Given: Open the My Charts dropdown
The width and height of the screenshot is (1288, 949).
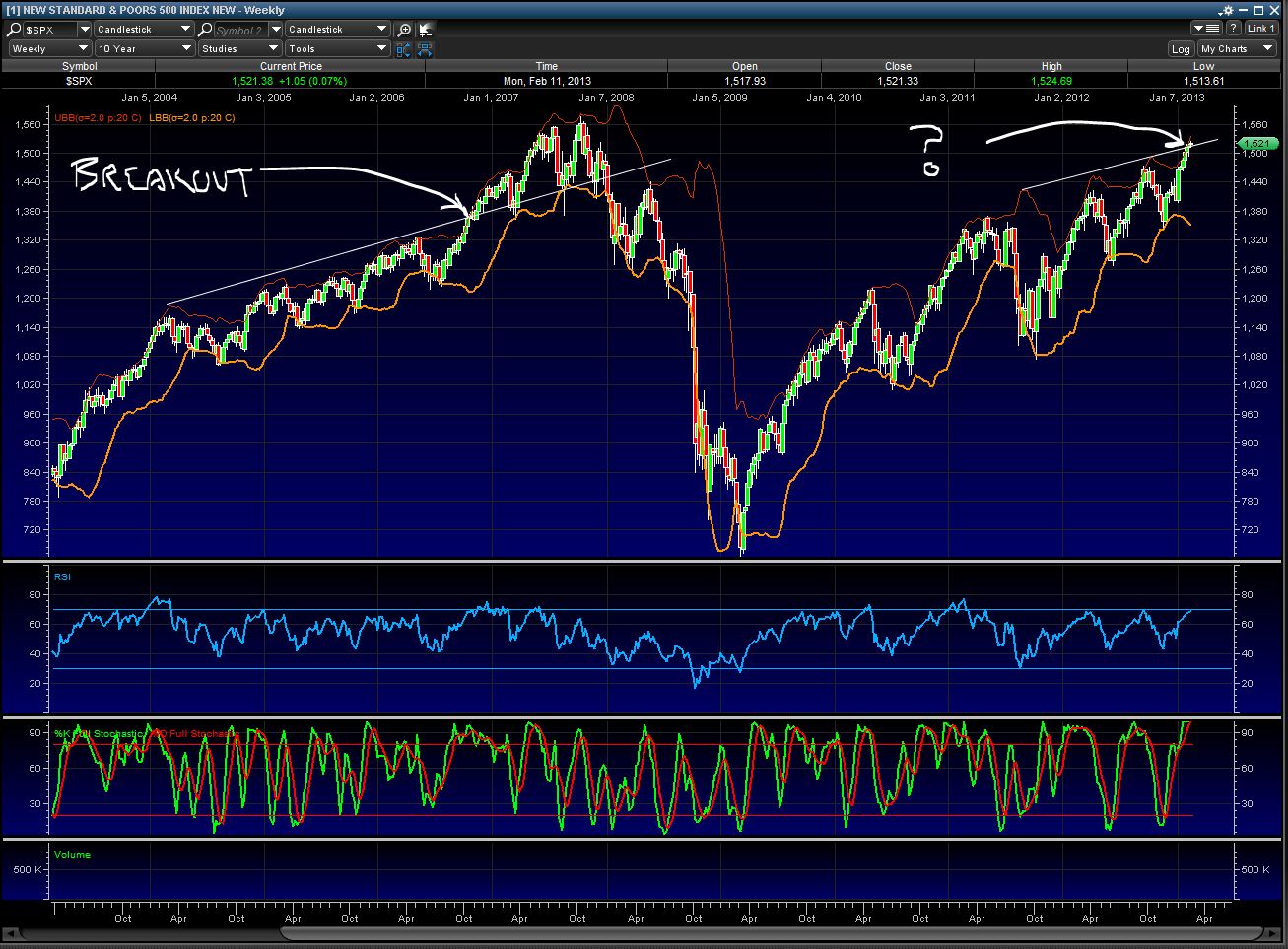Looking at the screenshot, I should [1237, 48].
